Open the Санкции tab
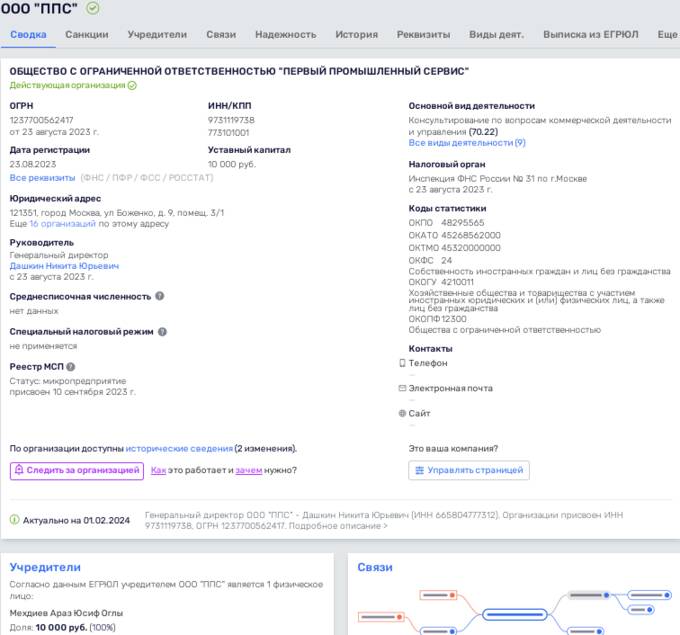Viewport: 680px width, 635px height. click(87, 35)
